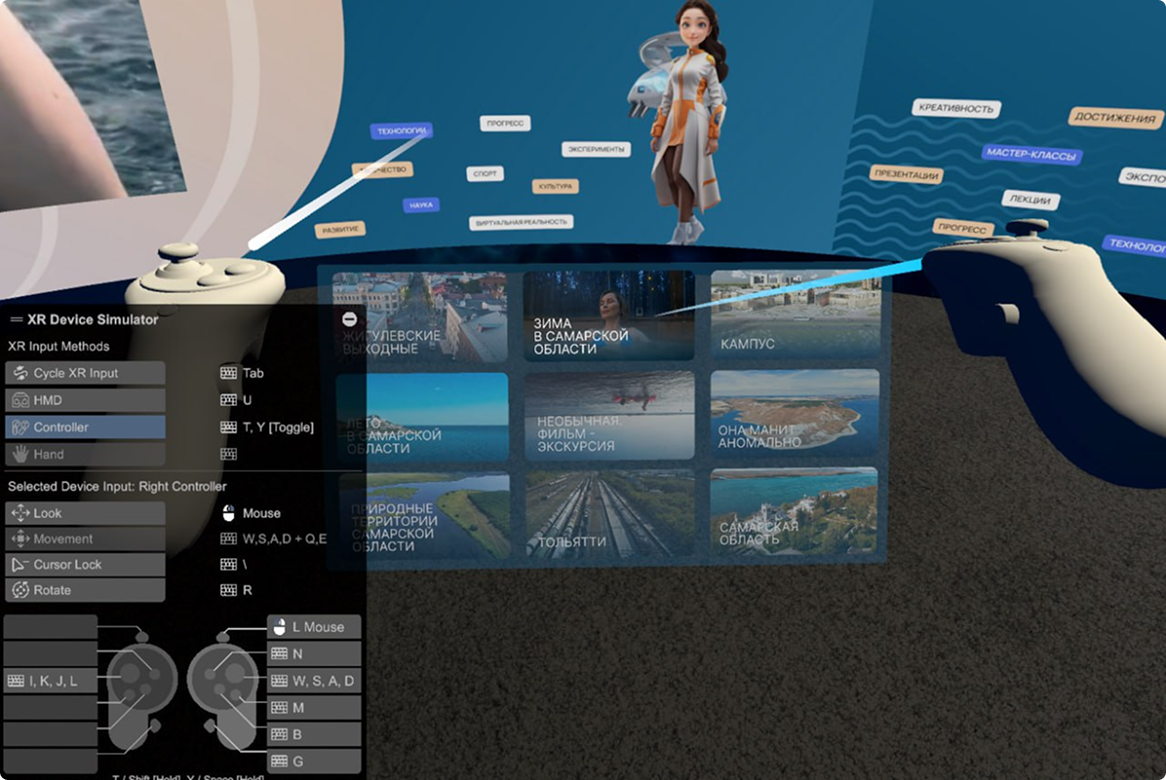
Task: Select the КРЕАТИВНОСТЬ tag
Action: click(x=956, y=109)
